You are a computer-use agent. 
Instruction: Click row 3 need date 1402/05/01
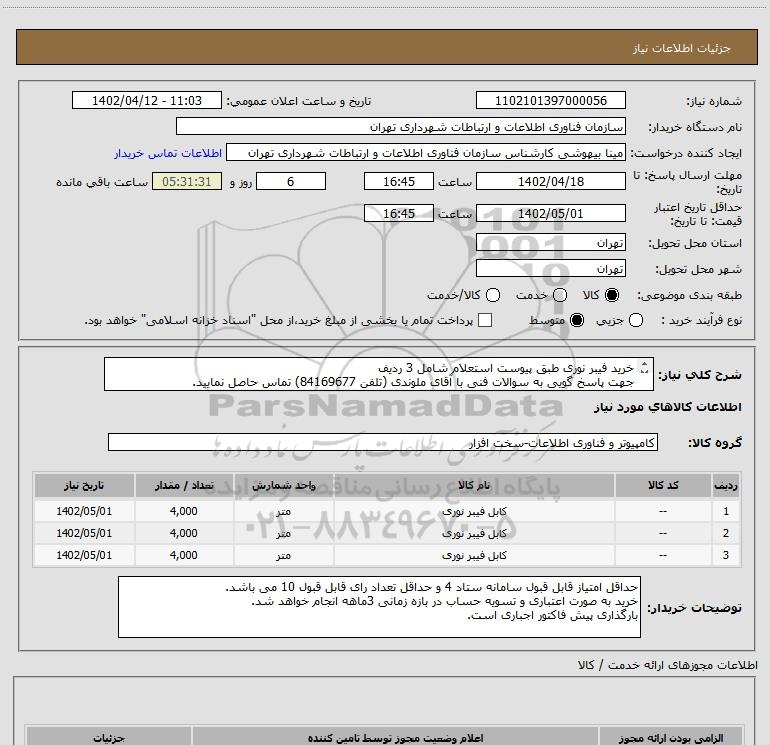click(x=84, y=555)
